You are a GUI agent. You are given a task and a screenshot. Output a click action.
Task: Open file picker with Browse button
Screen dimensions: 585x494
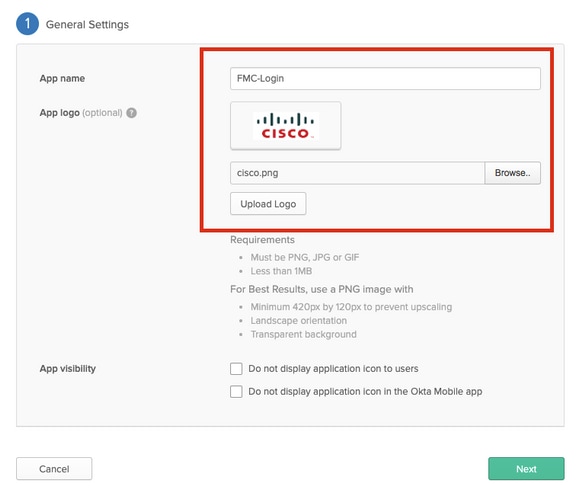pos(512,173)
